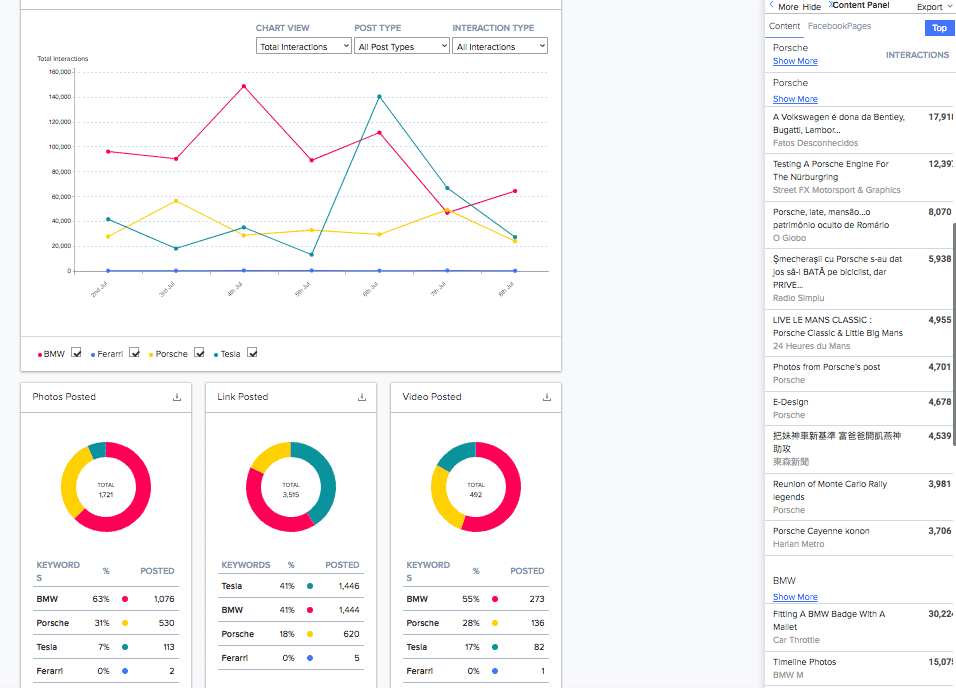This screenshot has height=688, width=956.
Task: Click the blue Top button
Action: (x=938, y=28)
